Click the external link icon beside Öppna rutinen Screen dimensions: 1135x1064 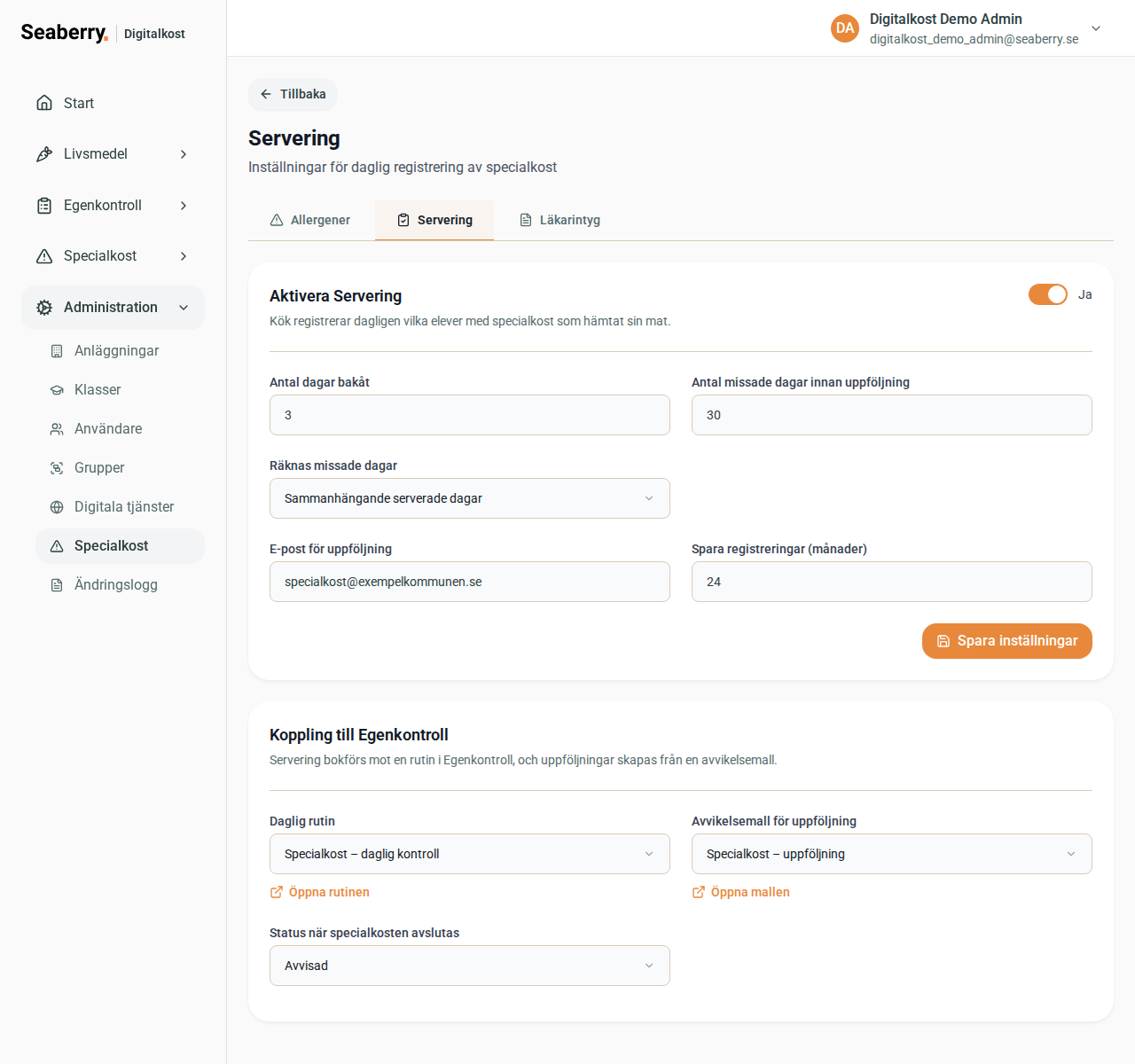(x=277, y=892)
